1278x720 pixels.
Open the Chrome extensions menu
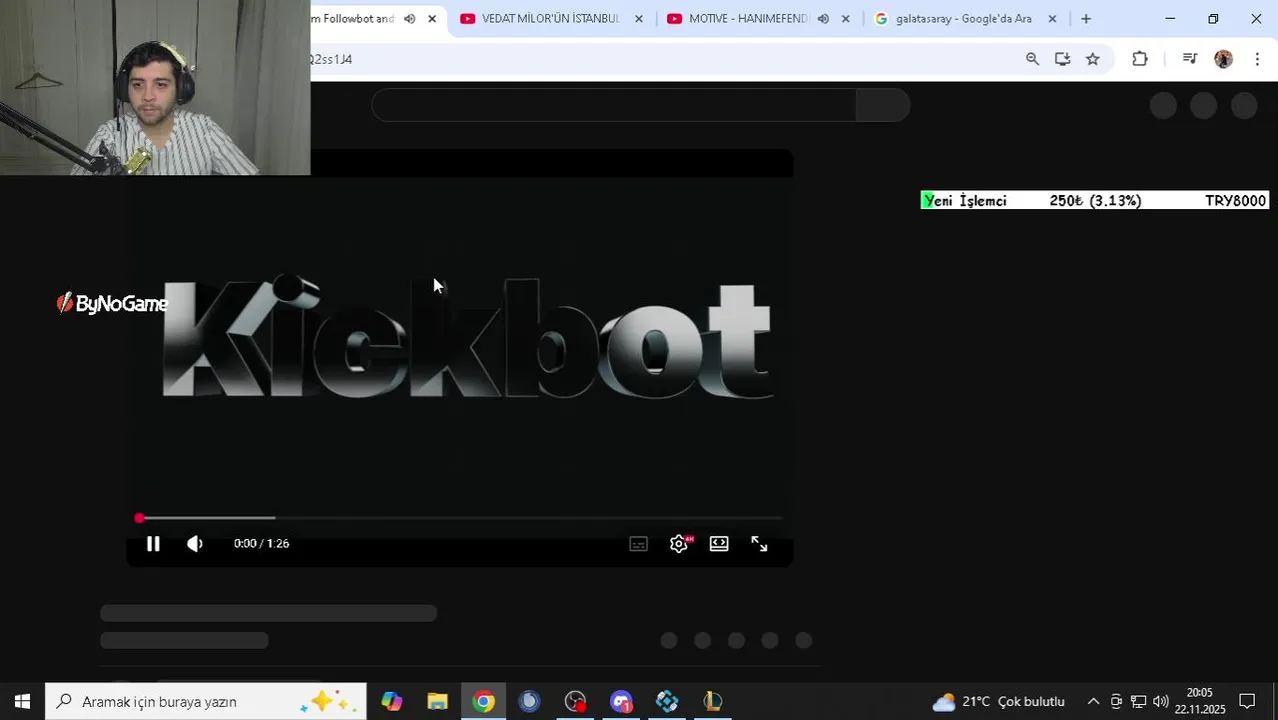point(1140,59)
